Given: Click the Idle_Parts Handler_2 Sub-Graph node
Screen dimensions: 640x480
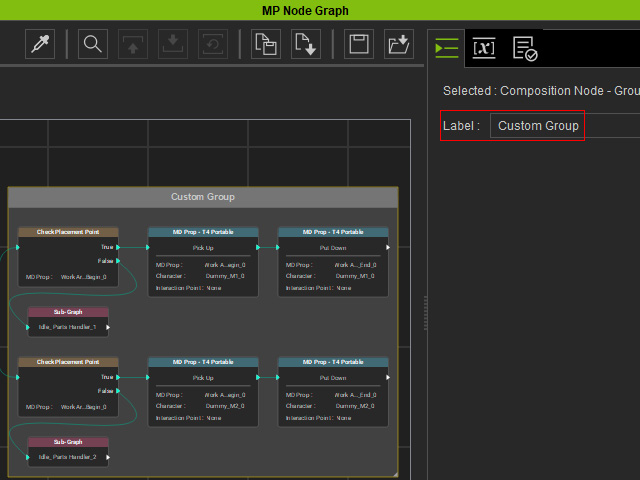Looking at the screenshot, I should (68, 452).
